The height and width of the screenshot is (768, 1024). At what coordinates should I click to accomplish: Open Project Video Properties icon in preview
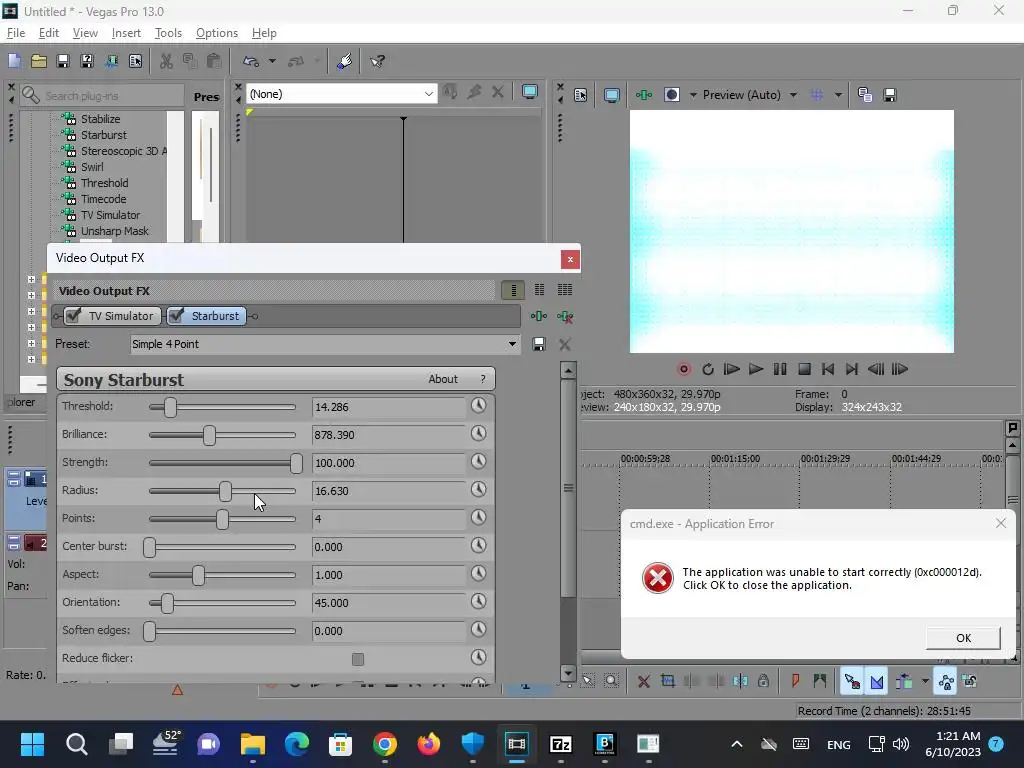[581, 95]
